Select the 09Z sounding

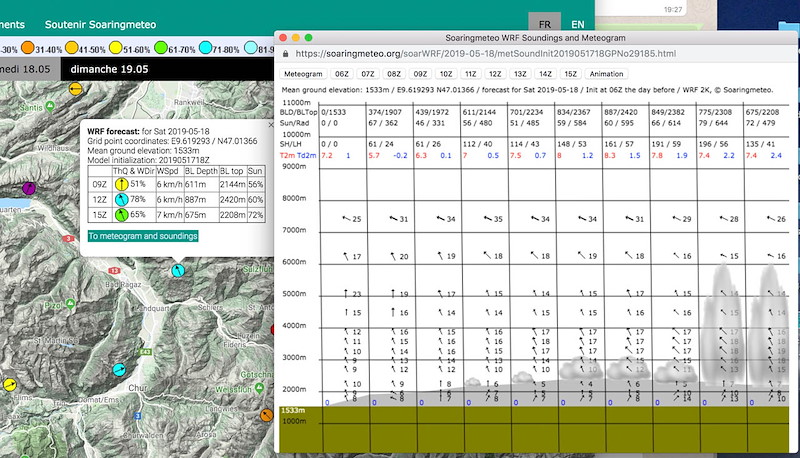point(419,74)
